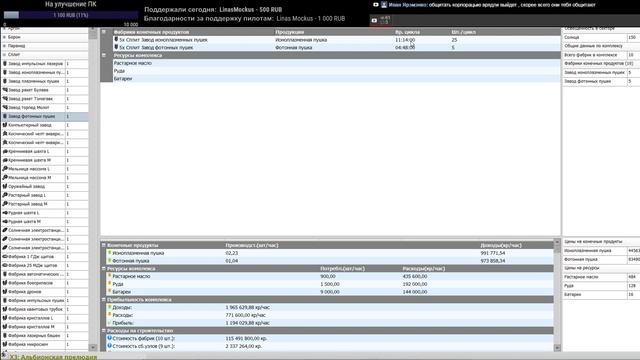This screenshot has height=360, width=640.
Task: Expand the Паранид race group
Action: coord(4,46)
